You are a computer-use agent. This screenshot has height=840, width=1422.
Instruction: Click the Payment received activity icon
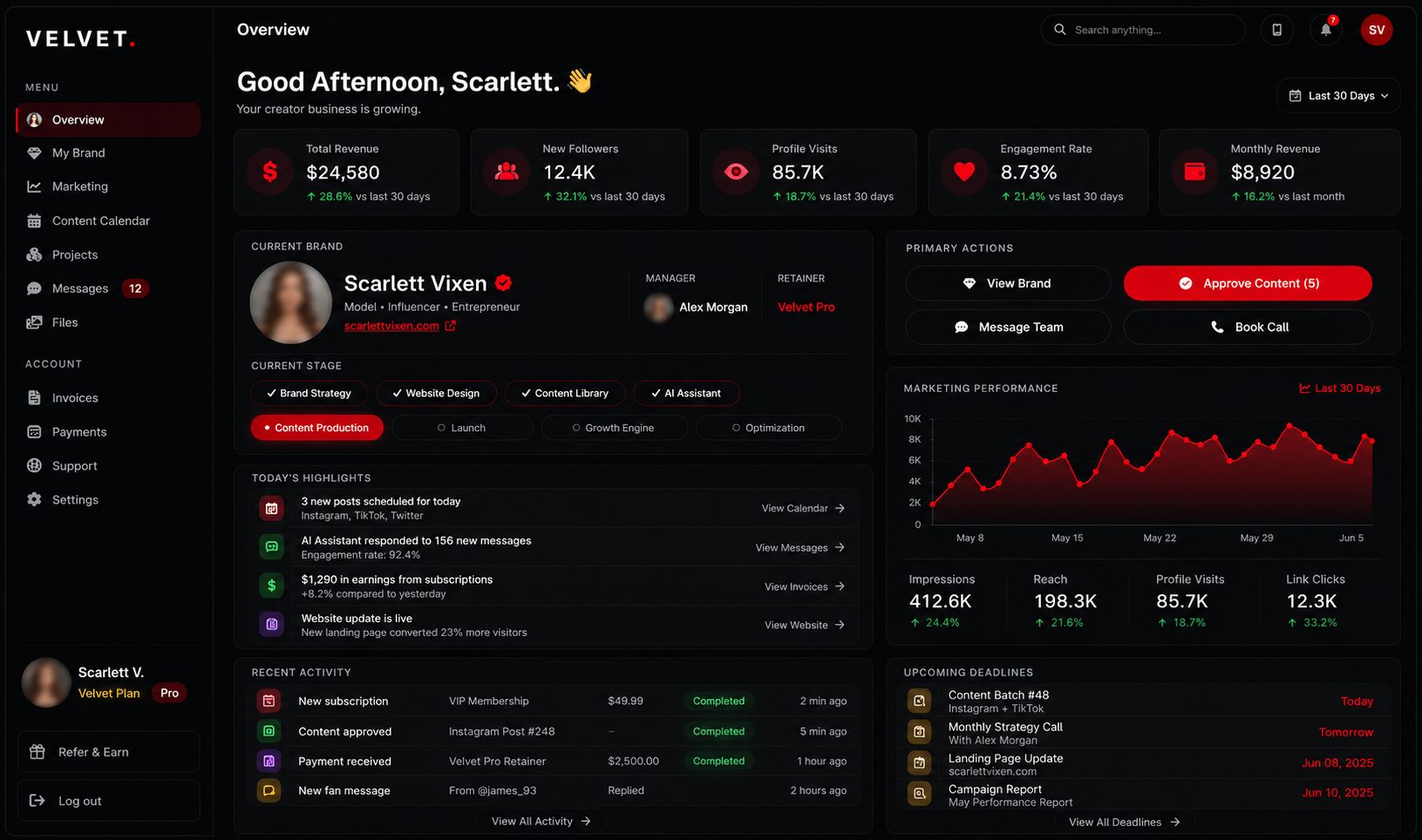(x=269, y=761)
